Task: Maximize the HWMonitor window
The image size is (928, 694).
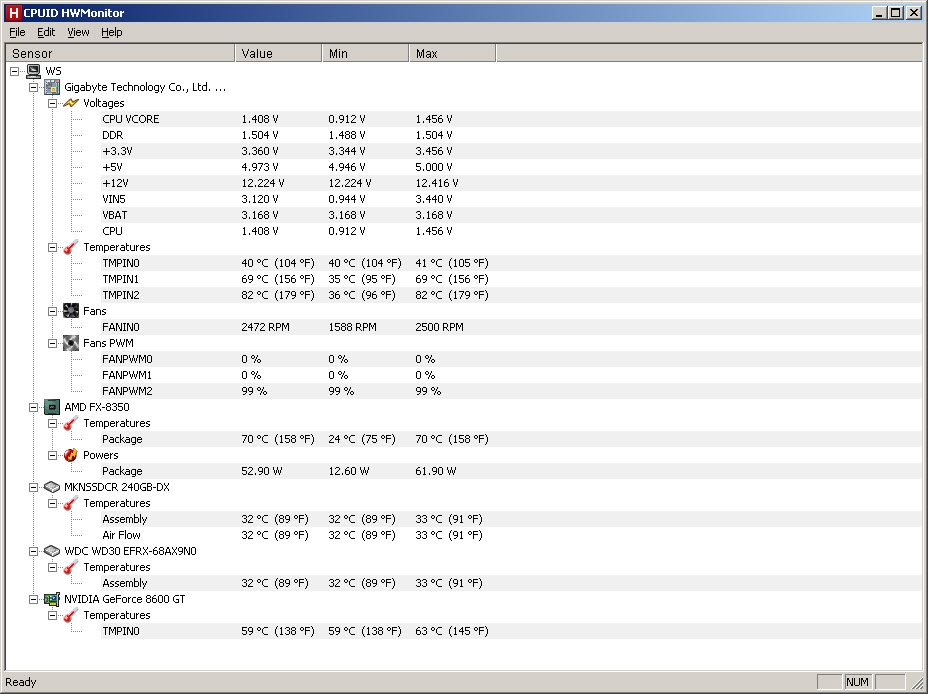Action: (897, 12)
